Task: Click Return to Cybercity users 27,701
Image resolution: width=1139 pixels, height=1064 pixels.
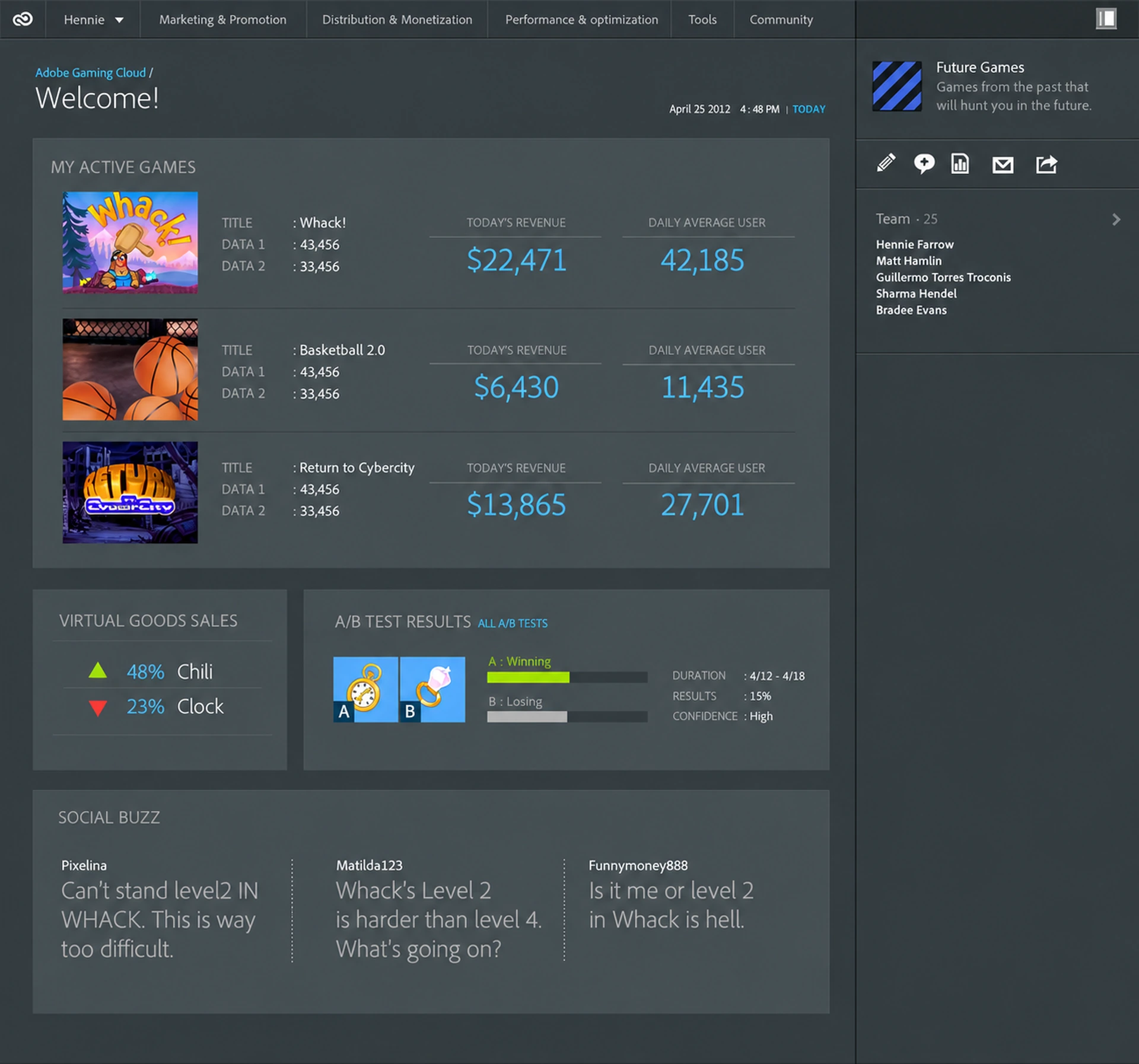Action: (702, 505)
